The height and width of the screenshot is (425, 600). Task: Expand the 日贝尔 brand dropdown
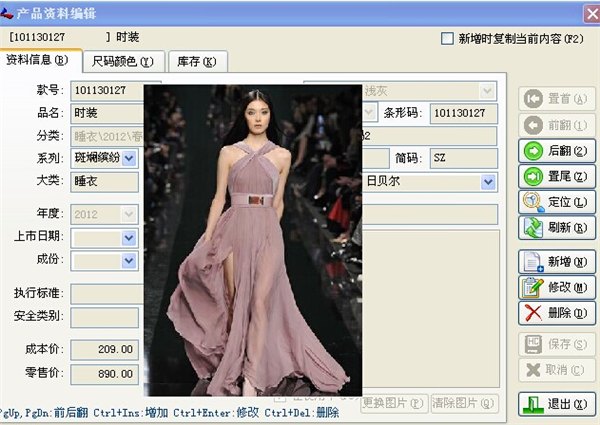488,182
